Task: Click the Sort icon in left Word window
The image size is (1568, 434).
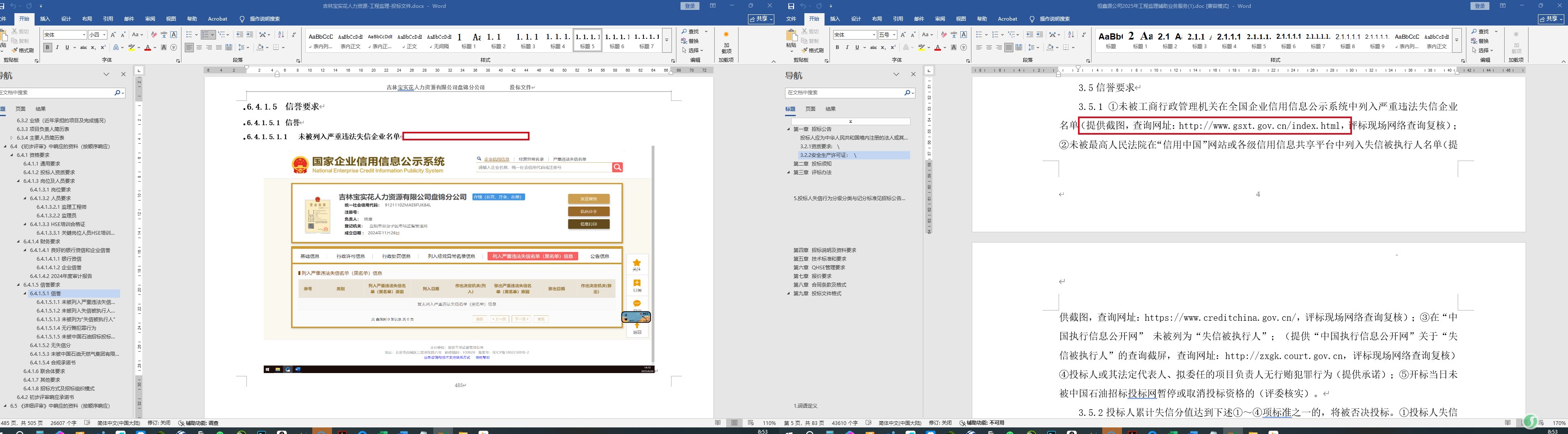Action: pyautogui.click(x=281, y=35)
